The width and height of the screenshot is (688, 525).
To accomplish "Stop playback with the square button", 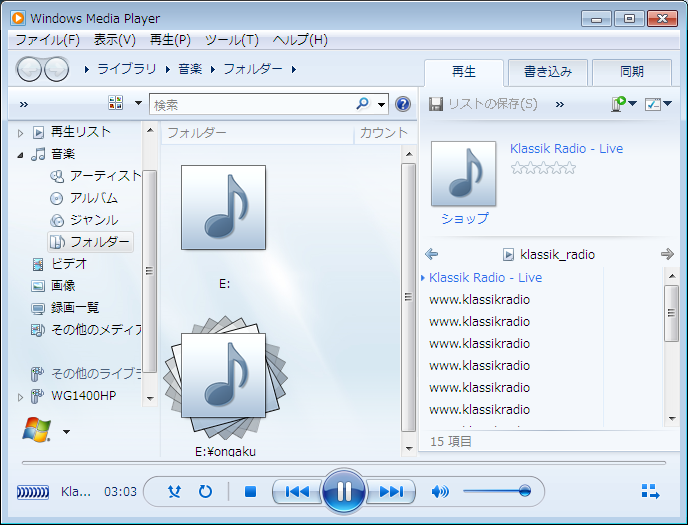I will point(250,491).
